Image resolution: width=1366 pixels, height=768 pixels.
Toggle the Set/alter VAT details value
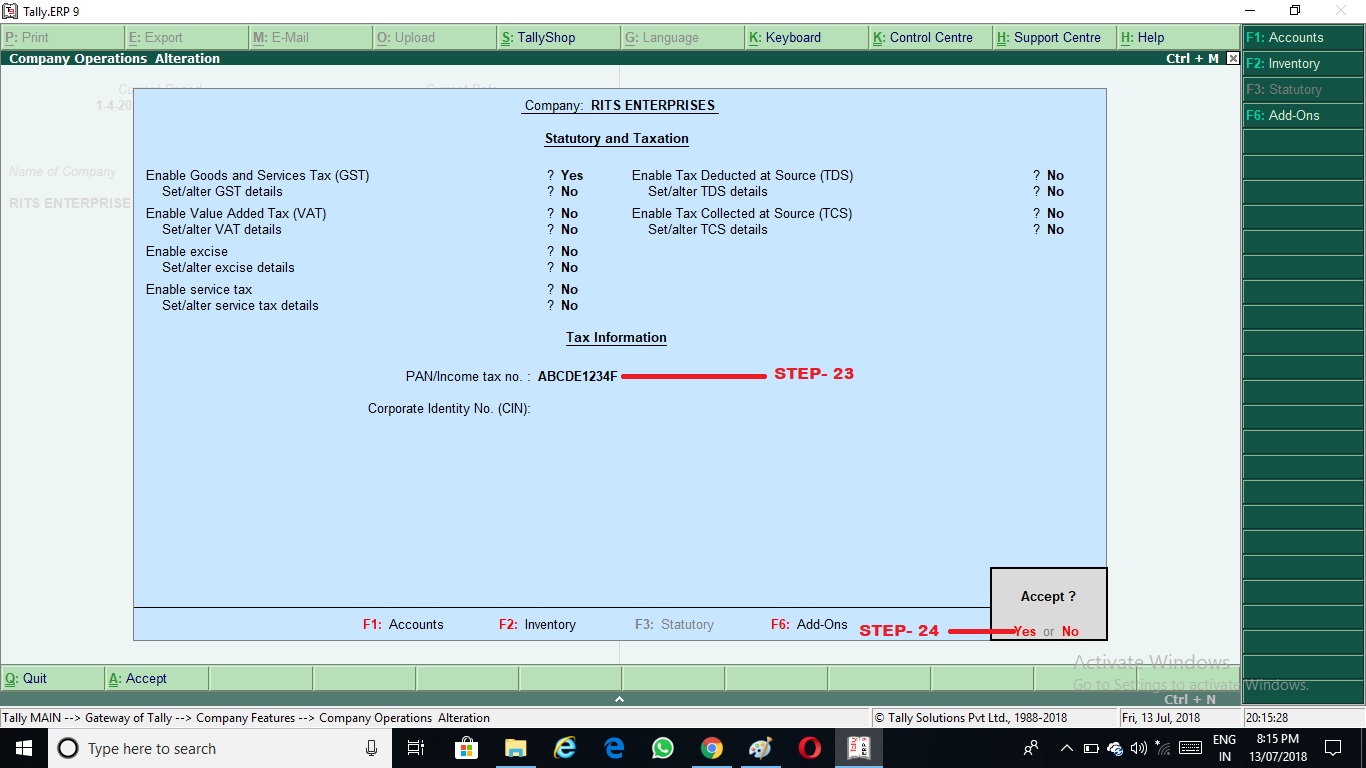pos(569,230)
